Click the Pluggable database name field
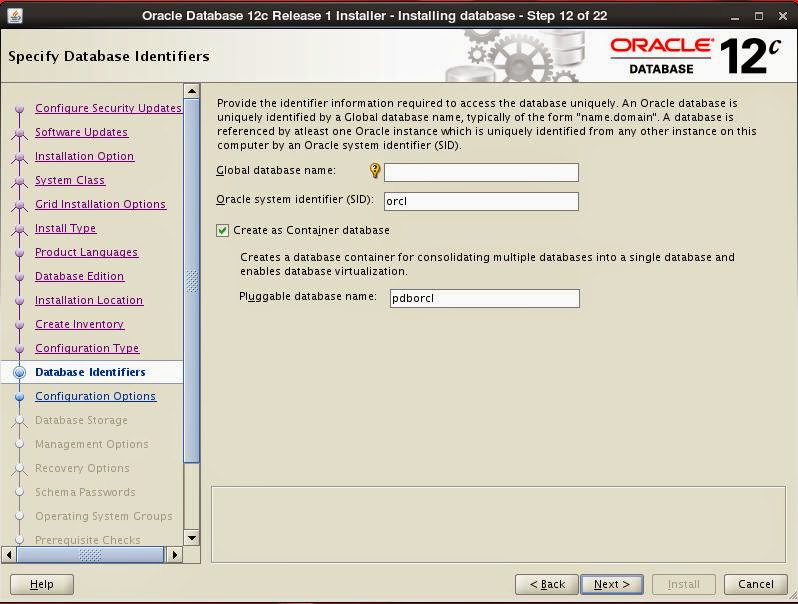Screen dimensions: 798x604 [484, 298]
